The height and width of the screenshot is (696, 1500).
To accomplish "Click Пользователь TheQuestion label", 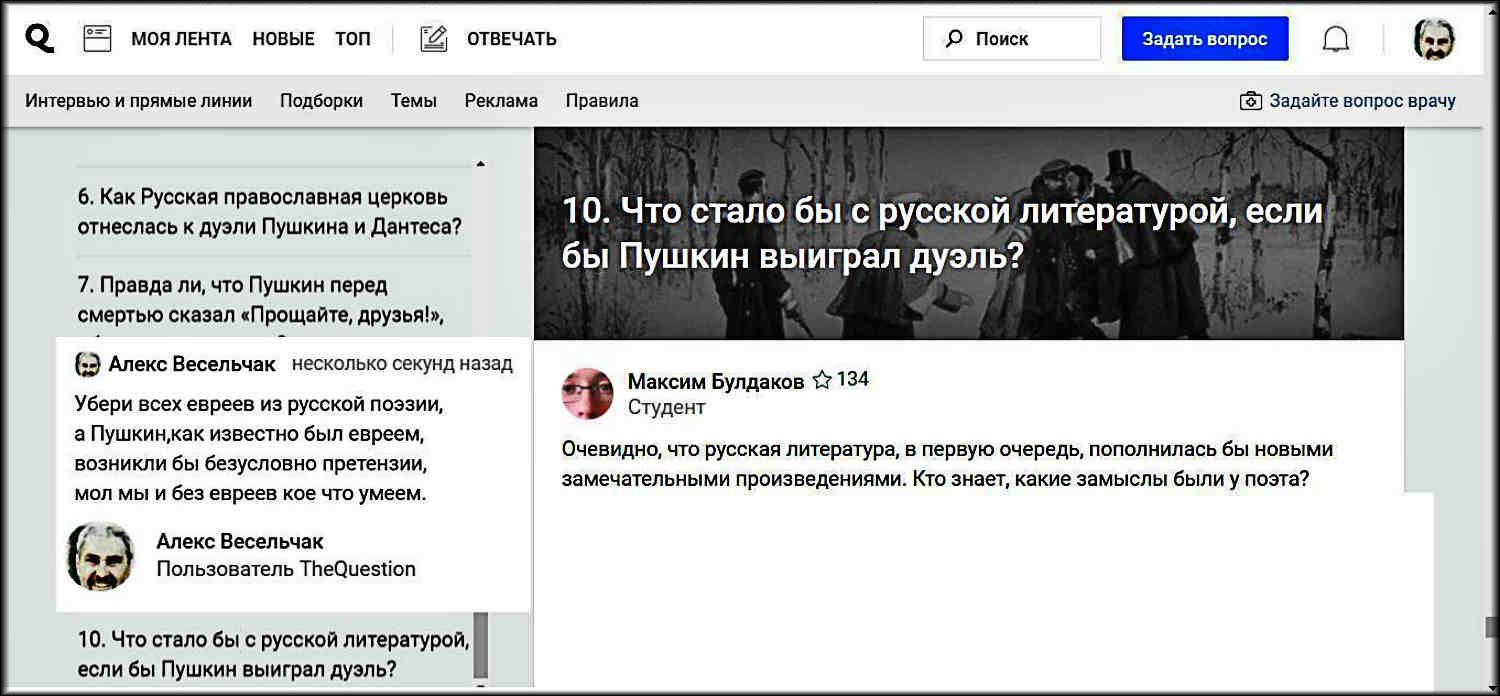I will (286, 569).
